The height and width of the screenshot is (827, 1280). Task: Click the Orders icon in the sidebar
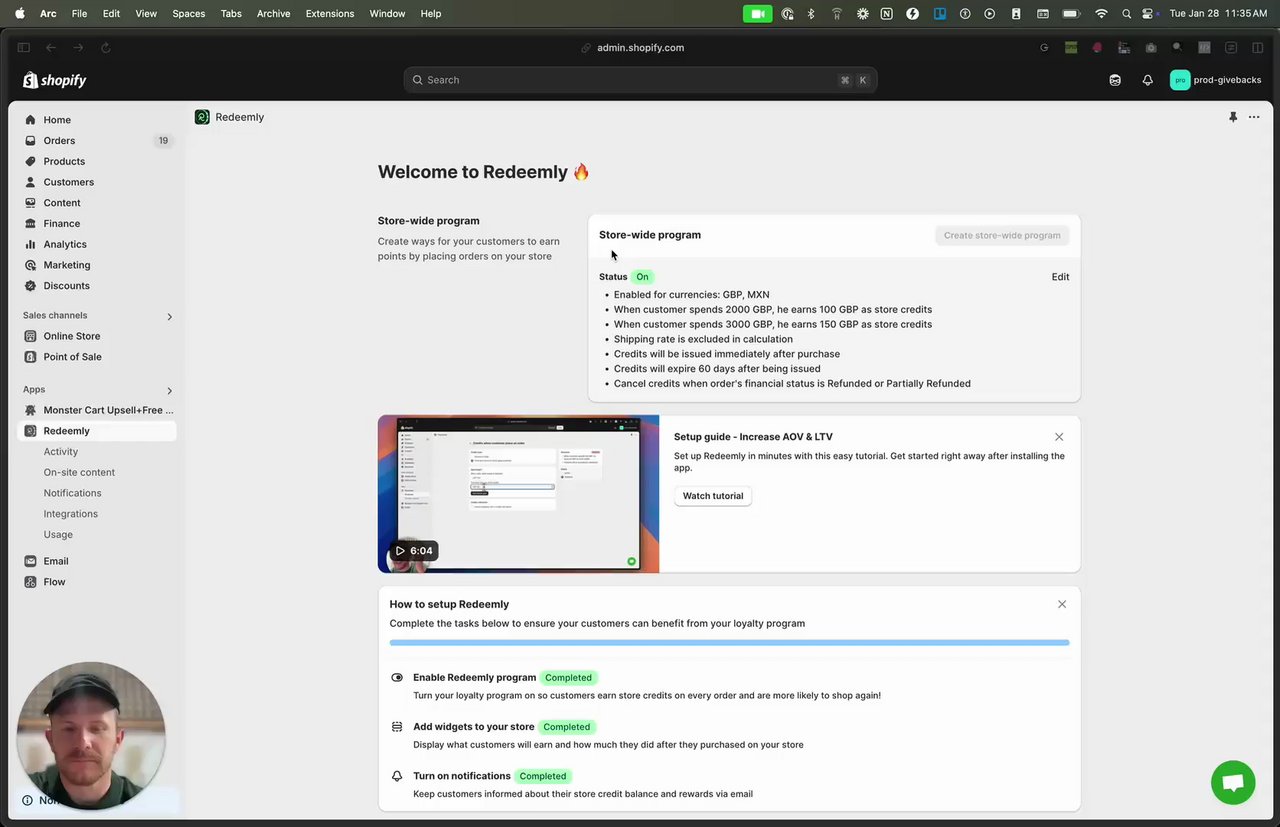(30, 141)
